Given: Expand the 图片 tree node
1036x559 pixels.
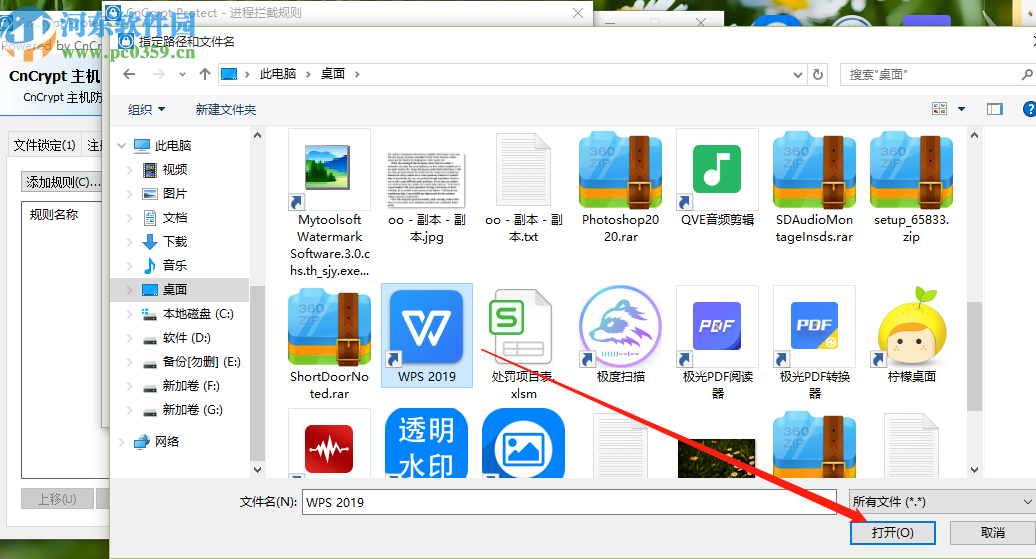Looking at the screenshot, I should (130, 194).
